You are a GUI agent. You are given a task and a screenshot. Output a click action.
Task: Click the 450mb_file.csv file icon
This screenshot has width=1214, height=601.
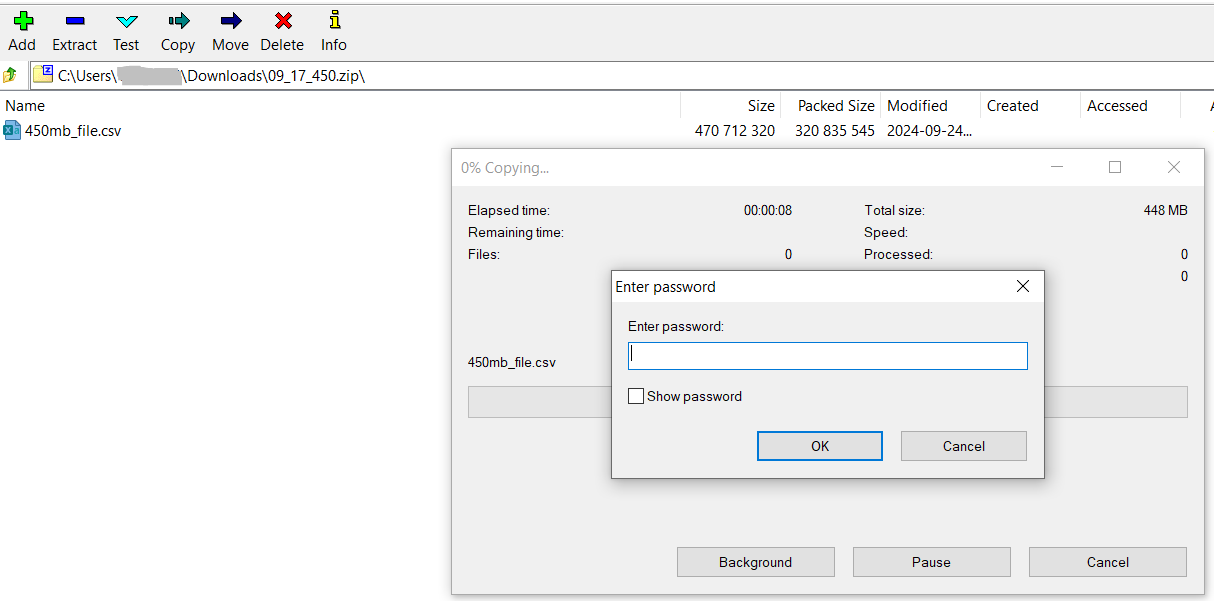point(12,130)
